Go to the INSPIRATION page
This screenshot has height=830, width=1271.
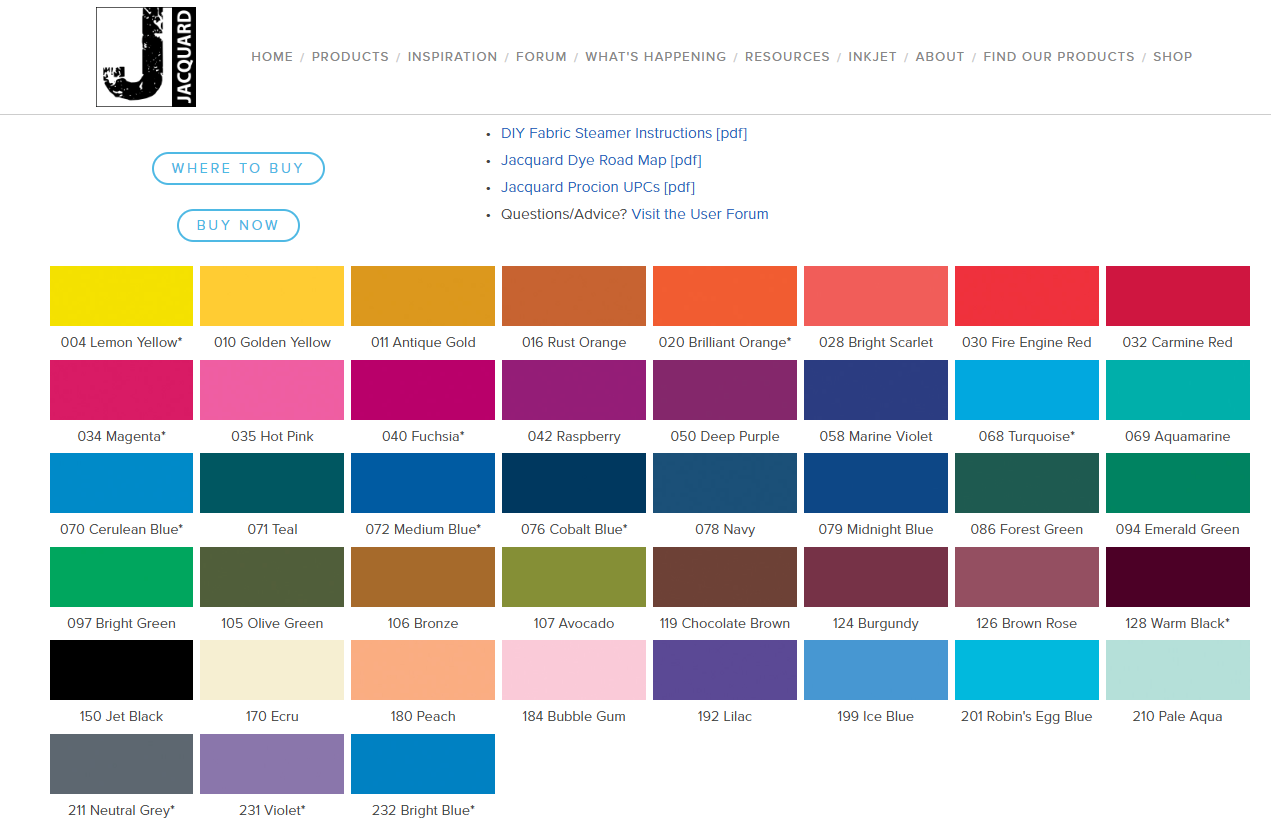click(452, 57)
